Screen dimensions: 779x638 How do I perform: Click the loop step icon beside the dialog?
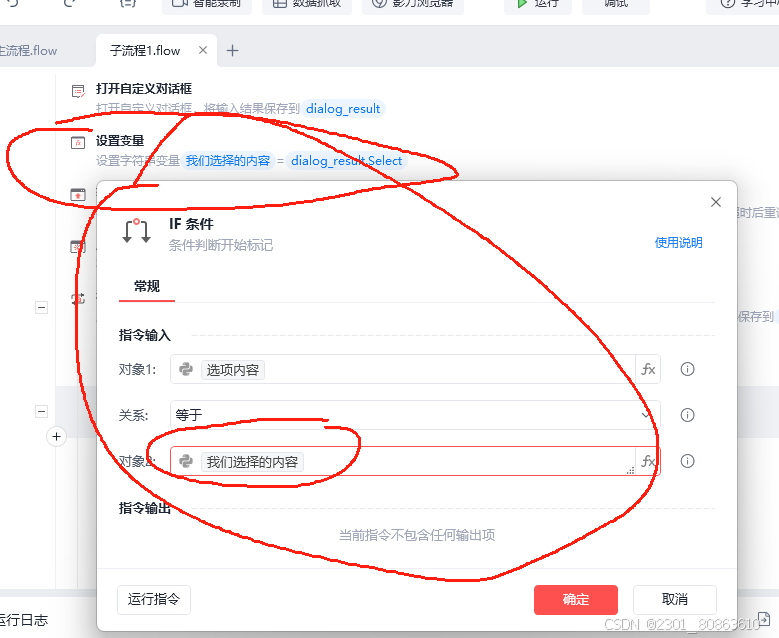tap(78, 299)
